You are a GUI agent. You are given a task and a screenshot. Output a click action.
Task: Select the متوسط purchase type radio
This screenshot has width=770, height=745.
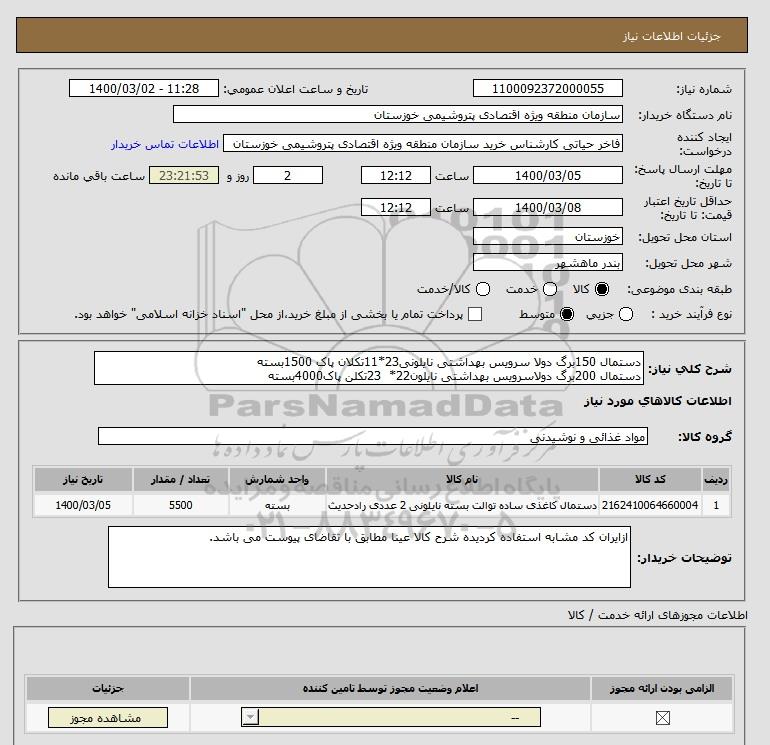pyautogui.click(x=567, y=314)
